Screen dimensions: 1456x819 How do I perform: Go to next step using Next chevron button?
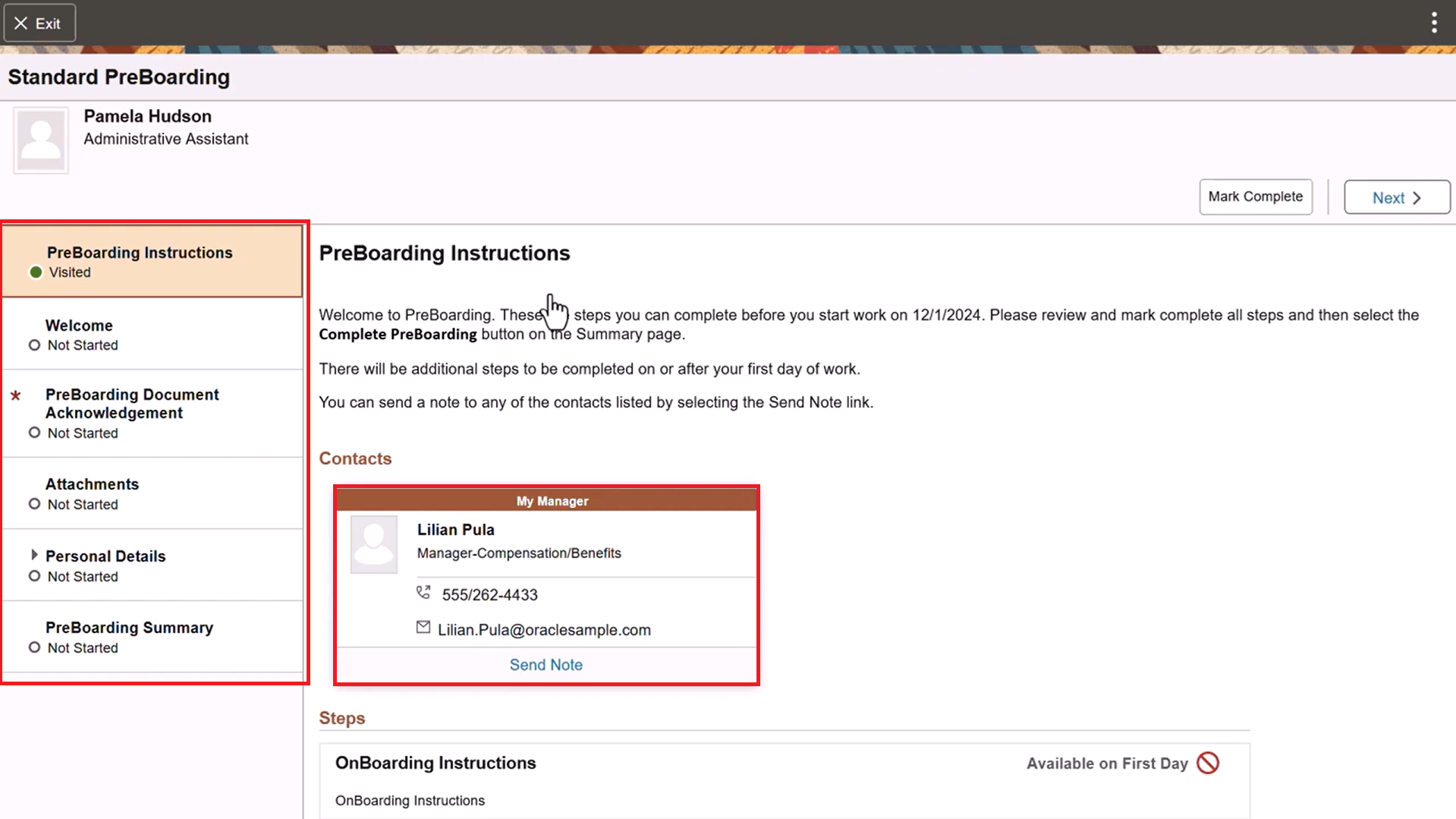click(1396, 197)
